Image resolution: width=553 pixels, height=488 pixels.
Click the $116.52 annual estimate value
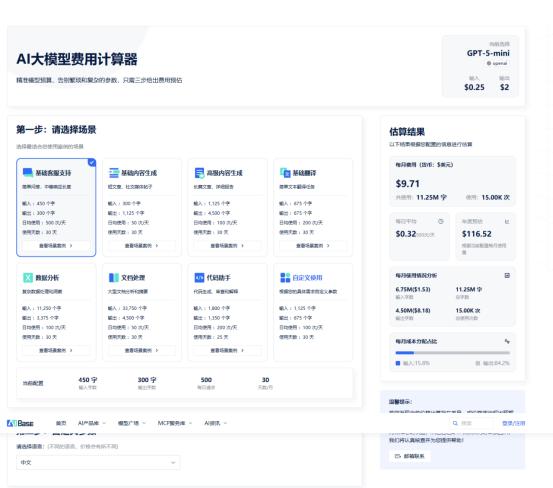click(476, 234)
